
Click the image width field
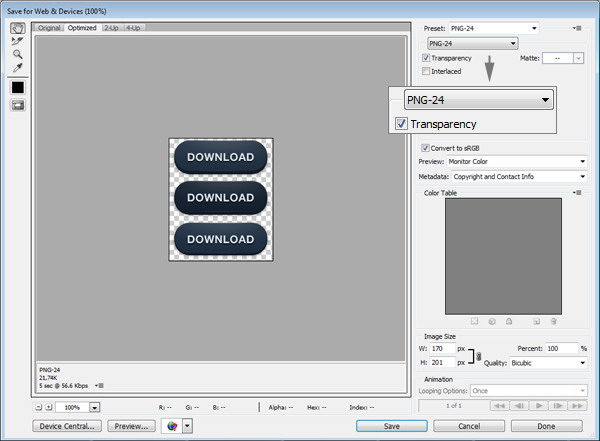click(x=442, y=348)
